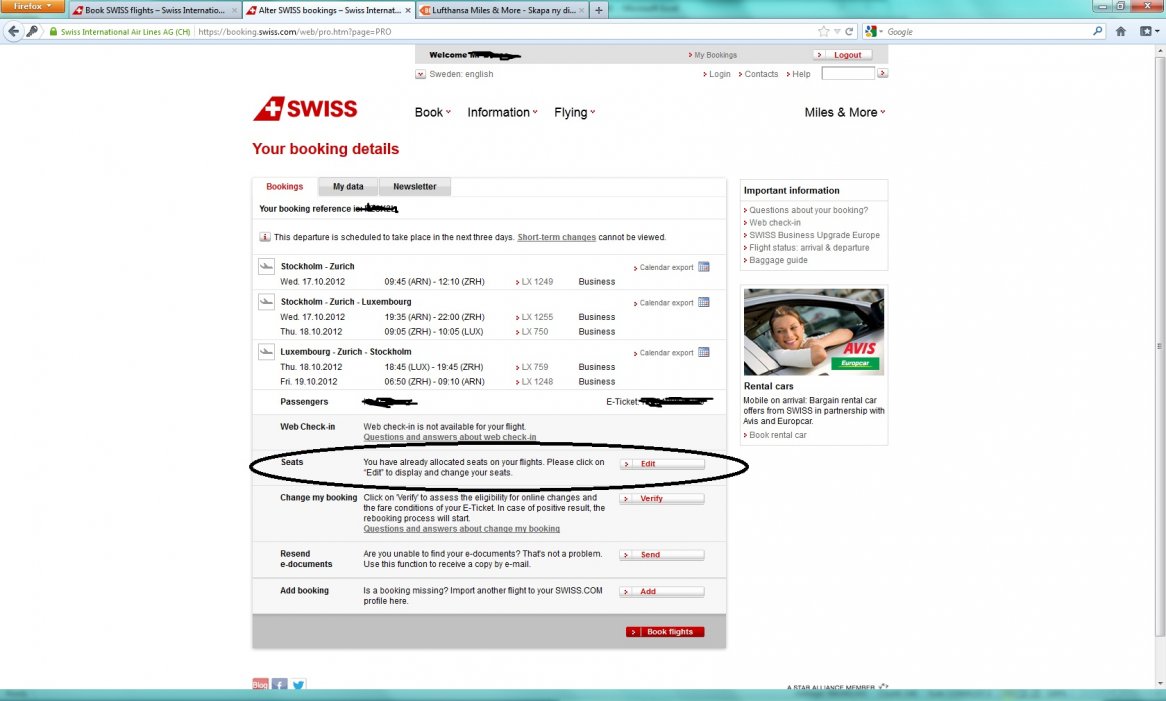Expand the Information navigation menu
Image resolution: width=1166 pixels, height=701 pixels.
(x=502, y=113)
